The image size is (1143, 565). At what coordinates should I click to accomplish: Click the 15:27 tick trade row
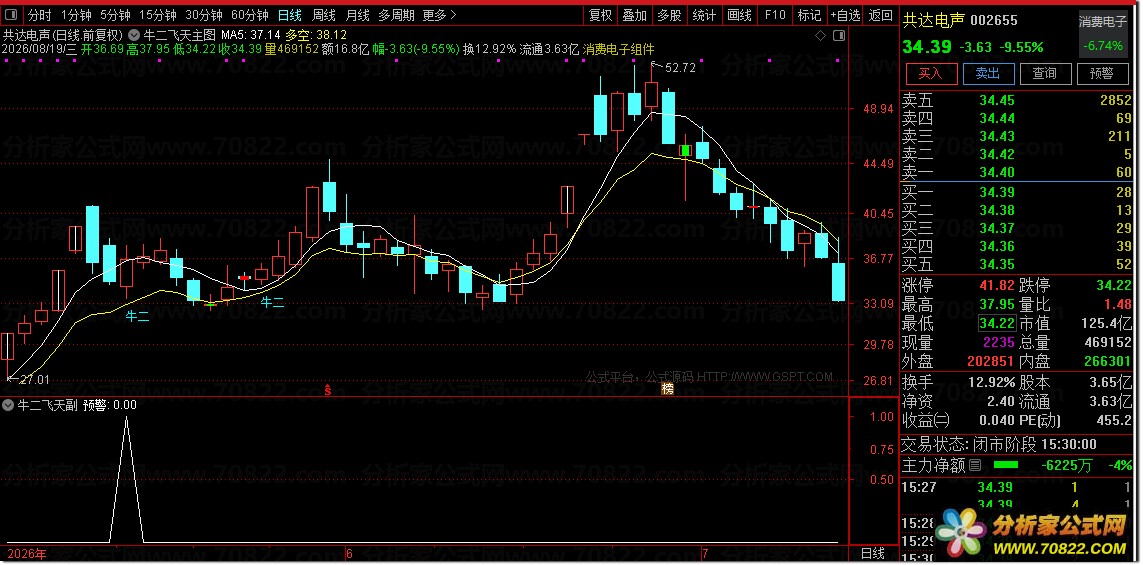click(x=1016, y=487)
